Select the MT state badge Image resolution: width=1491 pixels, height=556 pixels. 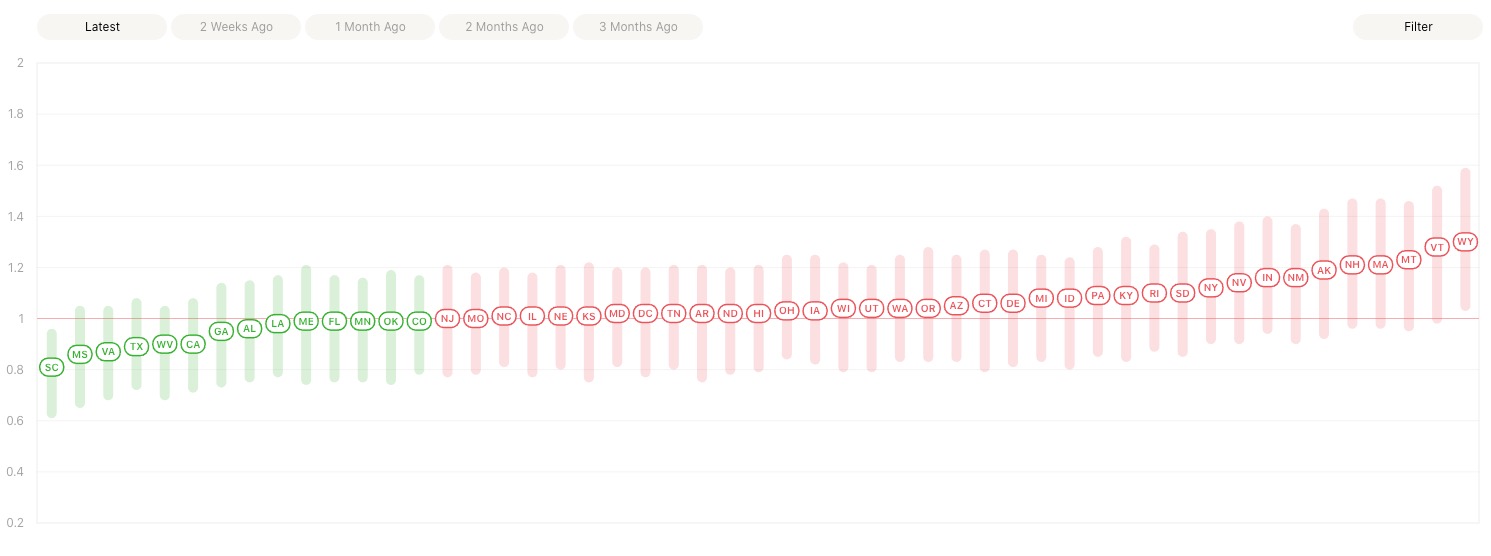click(x=1409, y=260)
